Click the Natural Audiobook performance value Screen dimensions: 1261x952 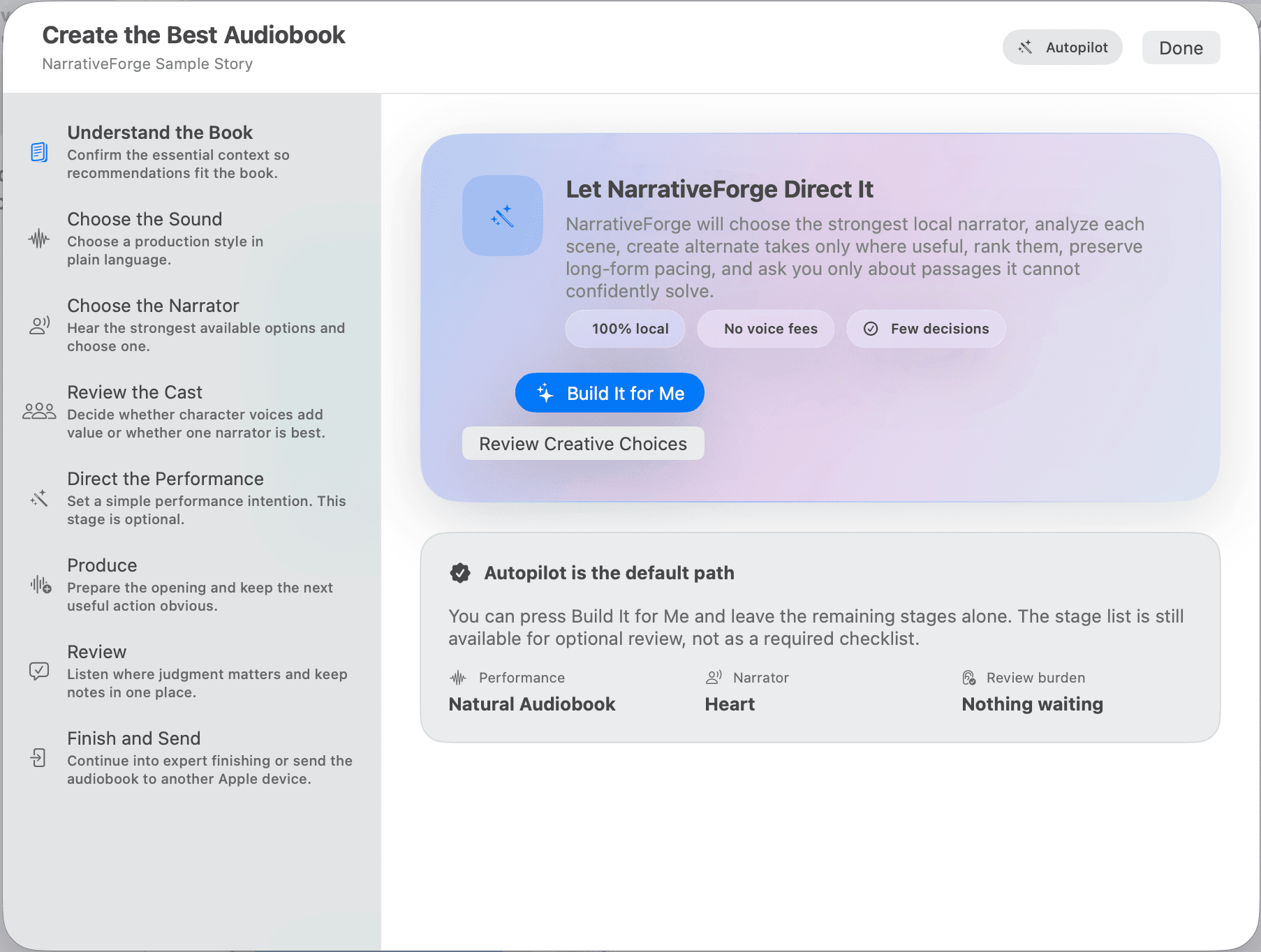click(532, 704)
